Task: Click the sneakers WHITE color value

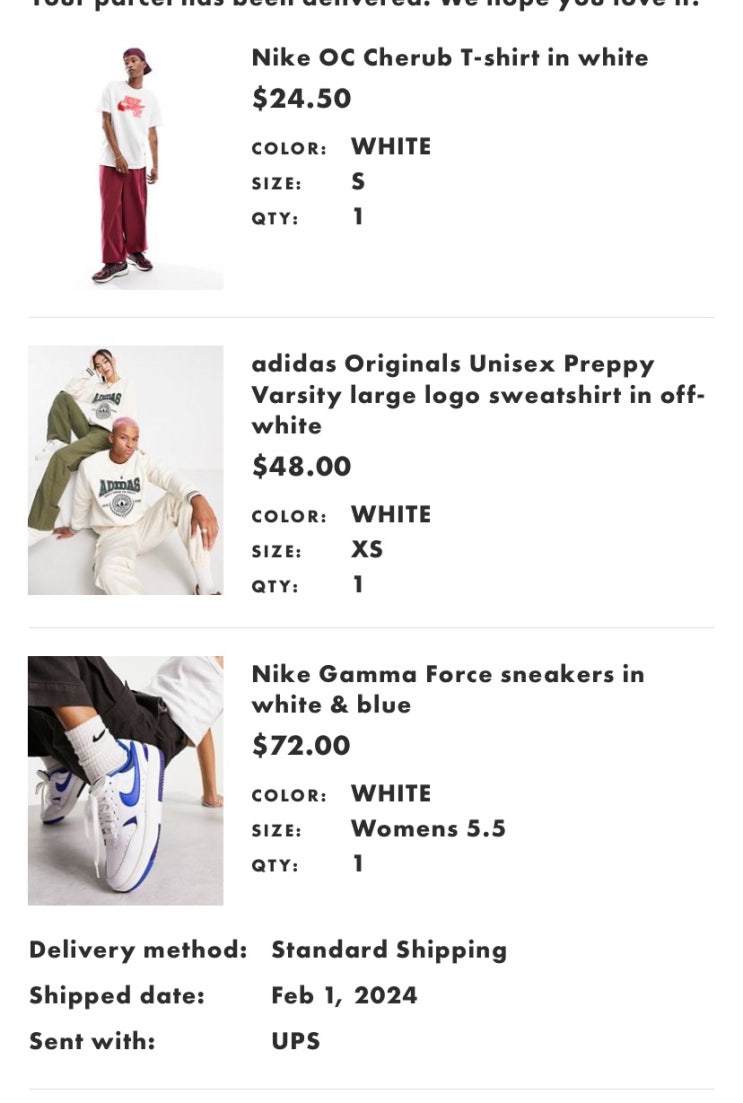Action: pos(391,793)
